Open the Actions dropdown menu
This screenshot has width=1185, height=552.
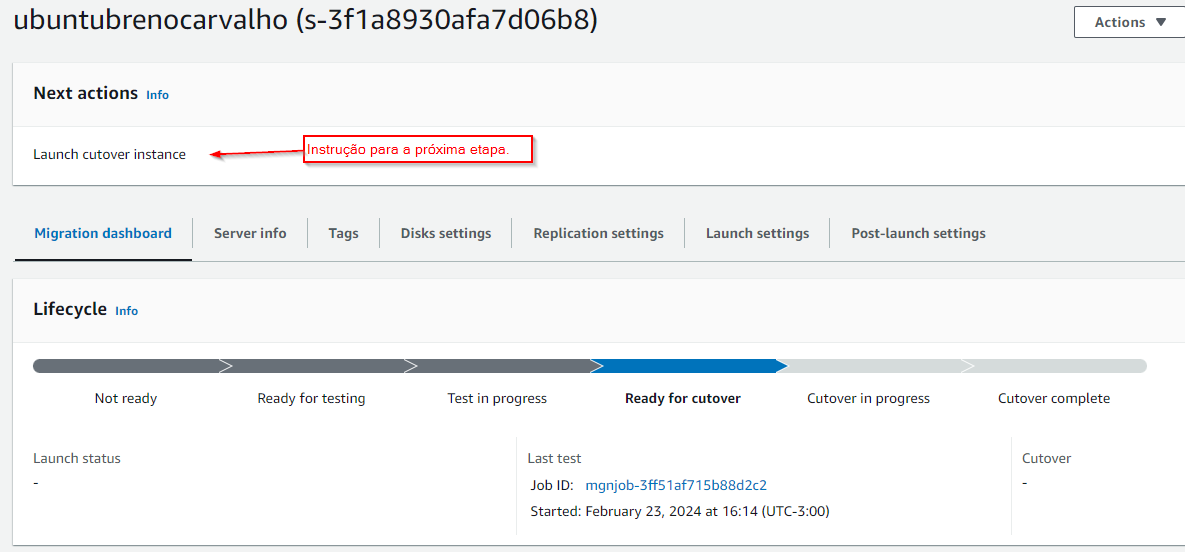[x=1129, y=22]
